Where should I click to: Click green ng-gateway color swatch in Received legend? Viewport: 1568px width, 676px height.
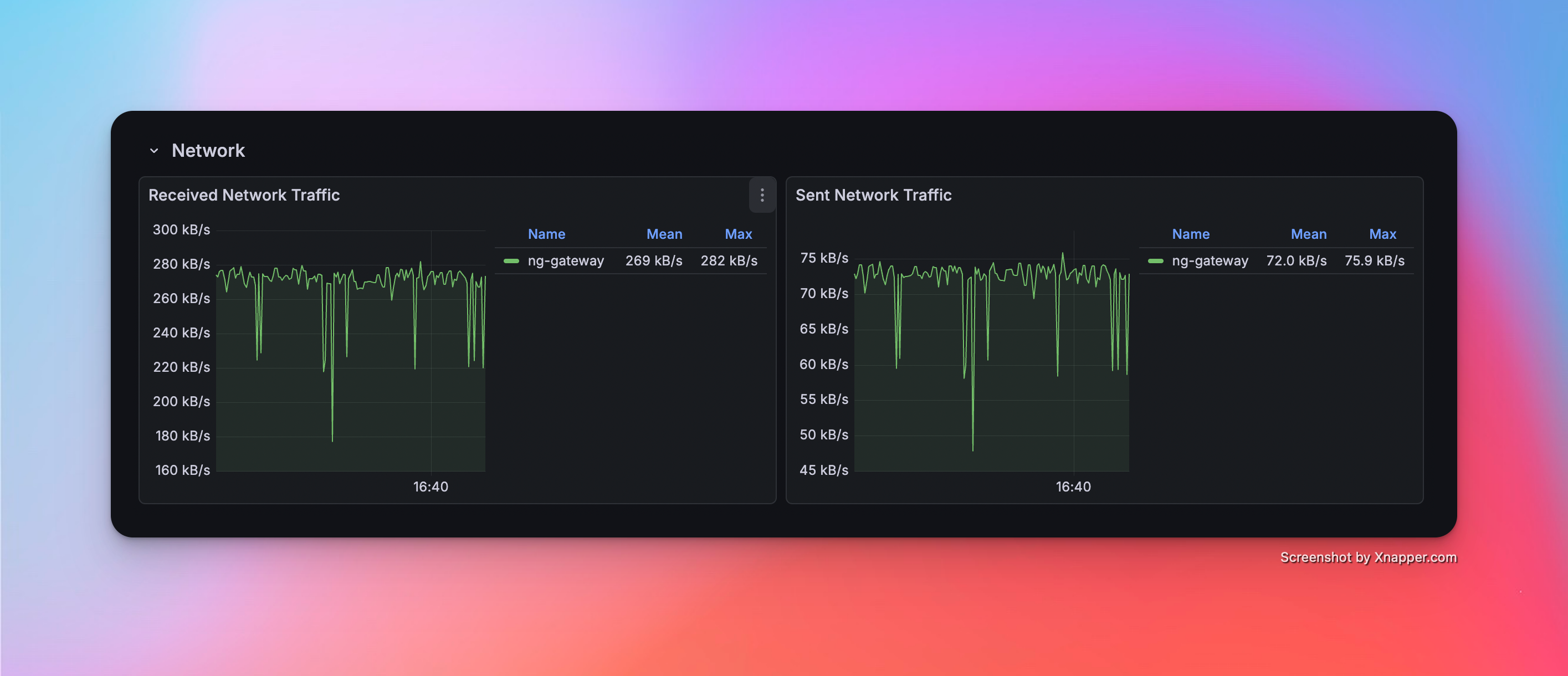pyautogui.click(x=511, y=261)
